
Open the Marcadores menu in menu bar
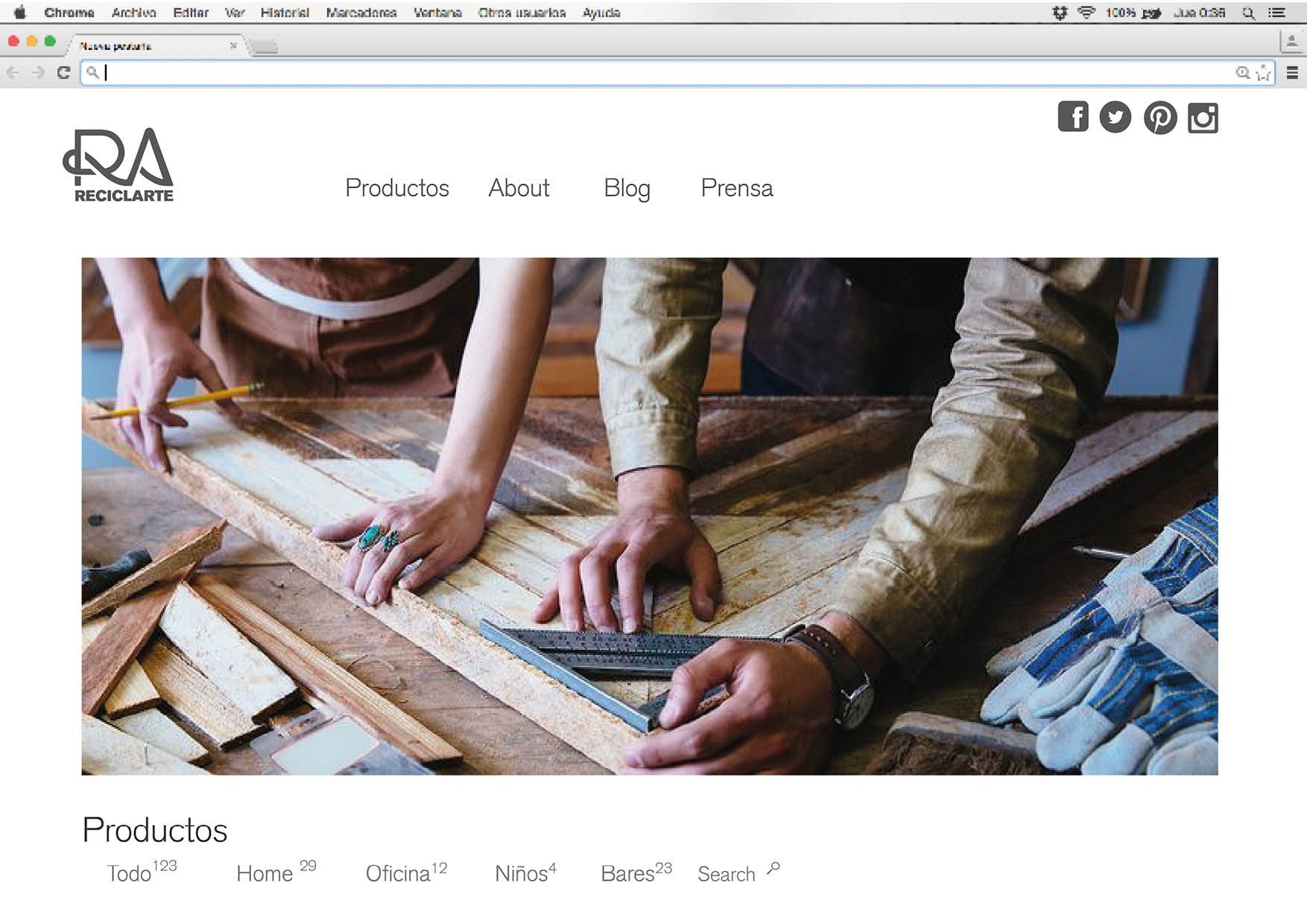(x=361, y=13)
